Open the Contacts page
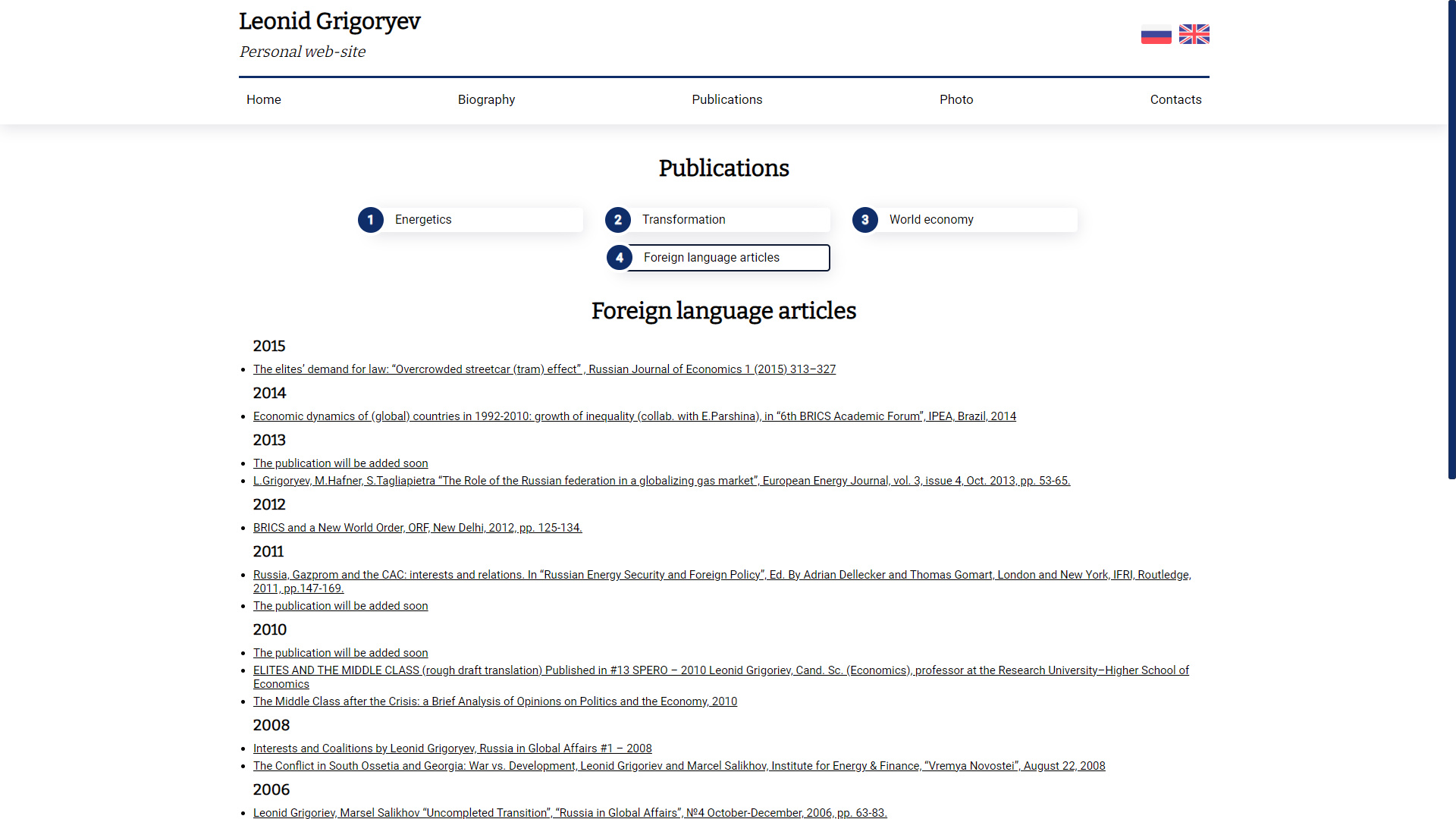The width and height of the screenshot is (1456, 819). coord(1175,99)
